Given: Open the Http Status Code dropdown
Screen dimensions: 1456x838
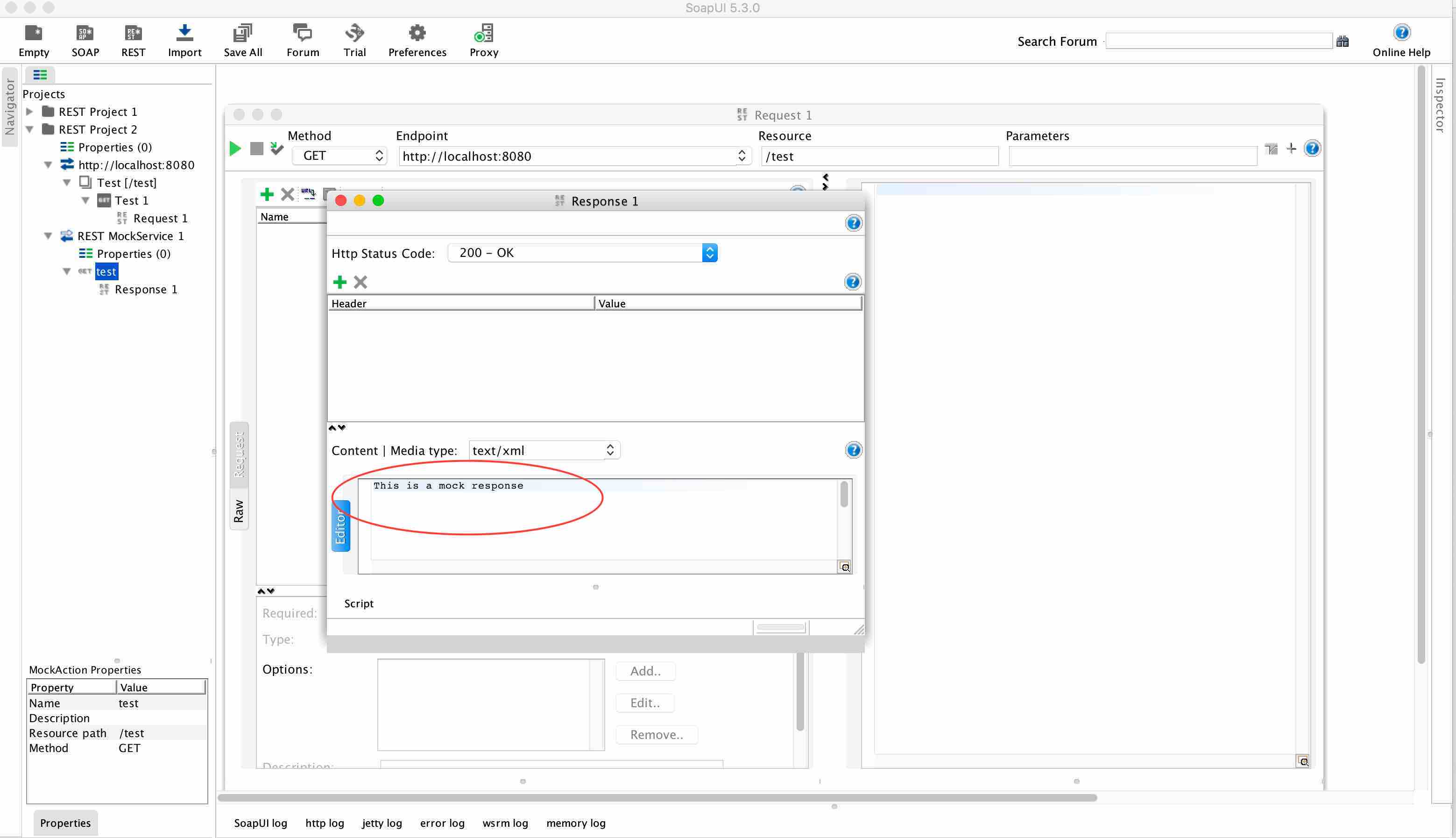Looking at the screenshot, I should [x=582, y=253].
